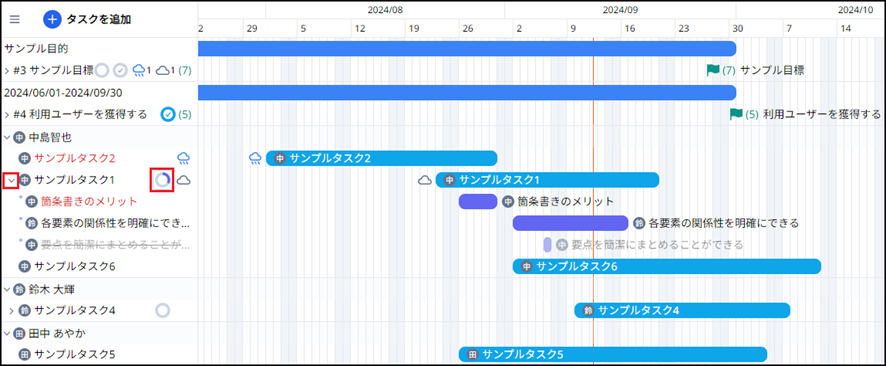Toggle the empty status circle for サンプルタスク4
The image size is (886, 366).
coord(163,310)
